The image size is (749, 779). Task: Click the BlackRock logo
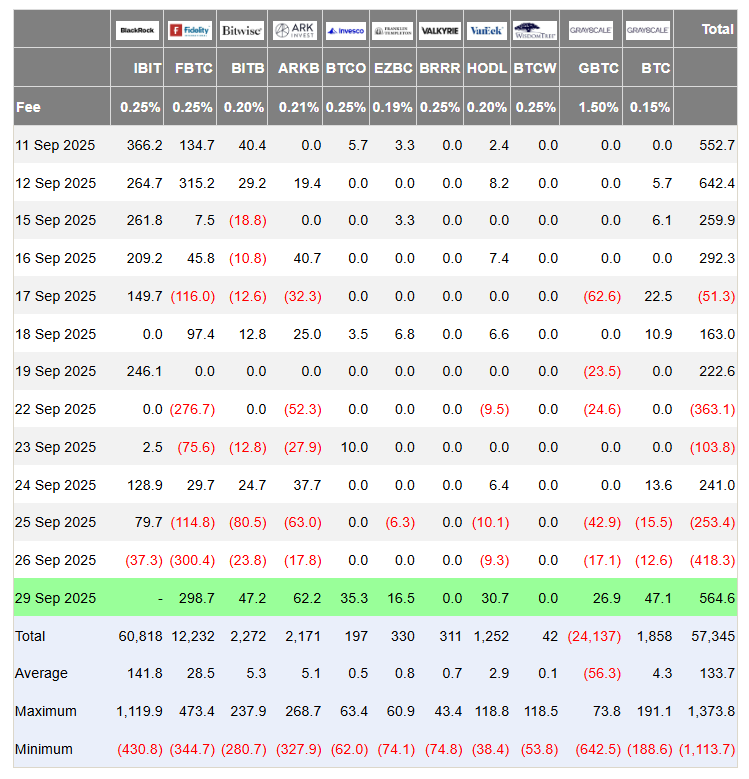tap(137, 30)
